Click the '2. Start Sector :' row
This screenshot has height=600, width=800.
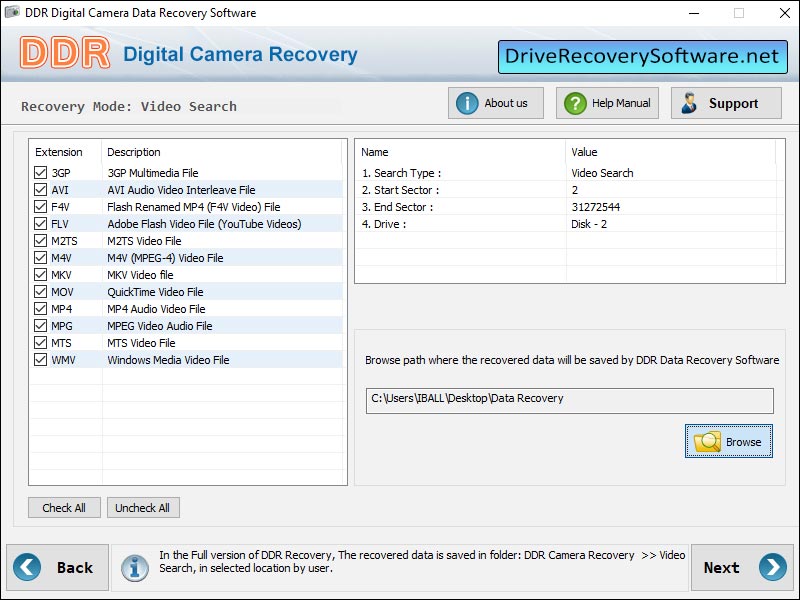point(569,190)
